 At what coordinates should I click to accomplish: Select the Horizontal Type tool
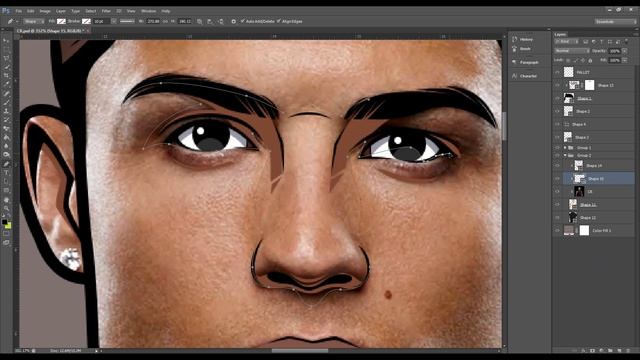6,173
